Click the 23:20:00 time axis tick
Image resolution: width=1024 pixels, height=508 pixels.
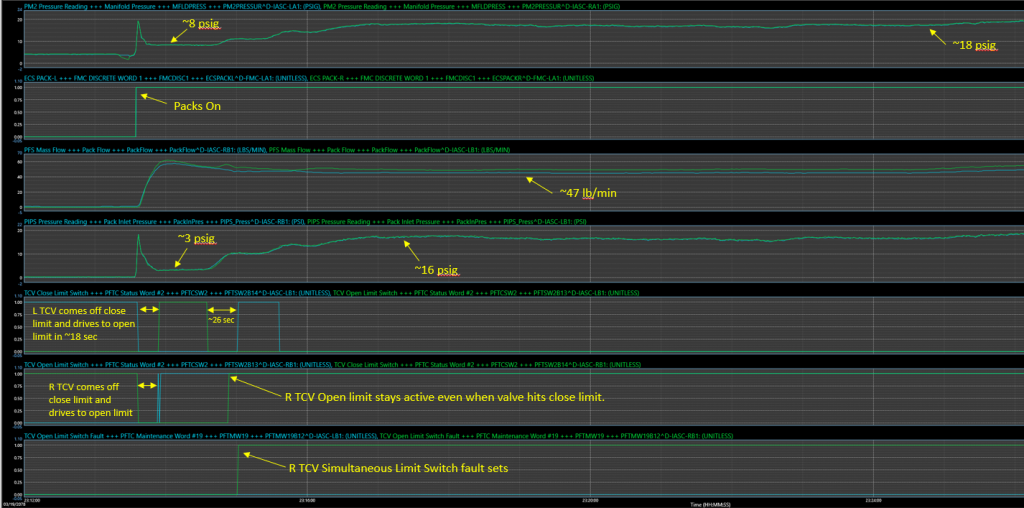tap(588, 497)
